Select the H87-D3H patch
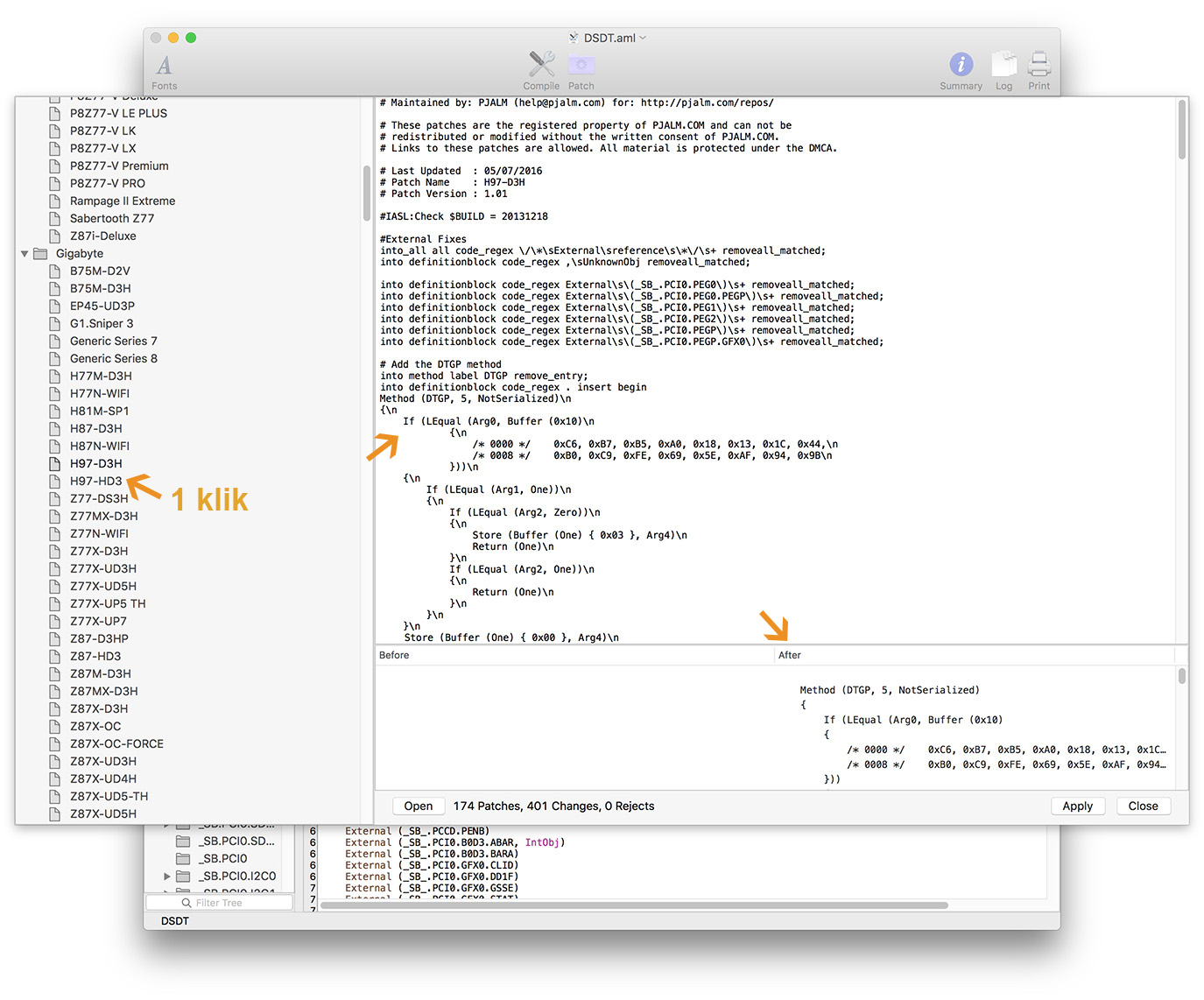Viewport: 1204px width, 1000px height. (x=96, y=428)
